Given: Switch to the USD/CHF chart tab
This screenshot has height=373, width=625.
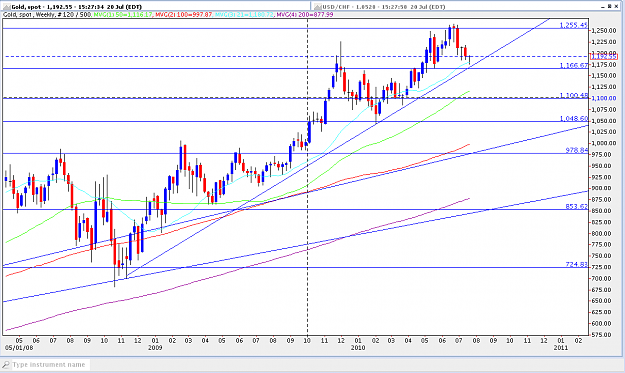Looking at the screenshot, I should (x=454, y=6).
